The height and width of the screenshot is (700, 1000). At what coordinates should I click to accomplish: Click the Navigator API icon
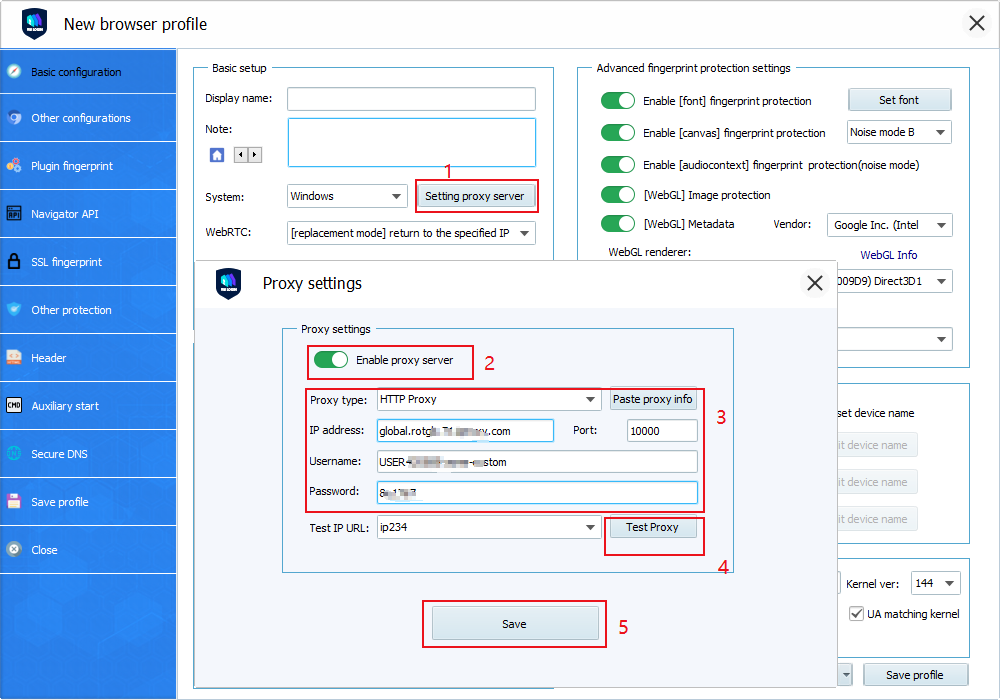14,214
